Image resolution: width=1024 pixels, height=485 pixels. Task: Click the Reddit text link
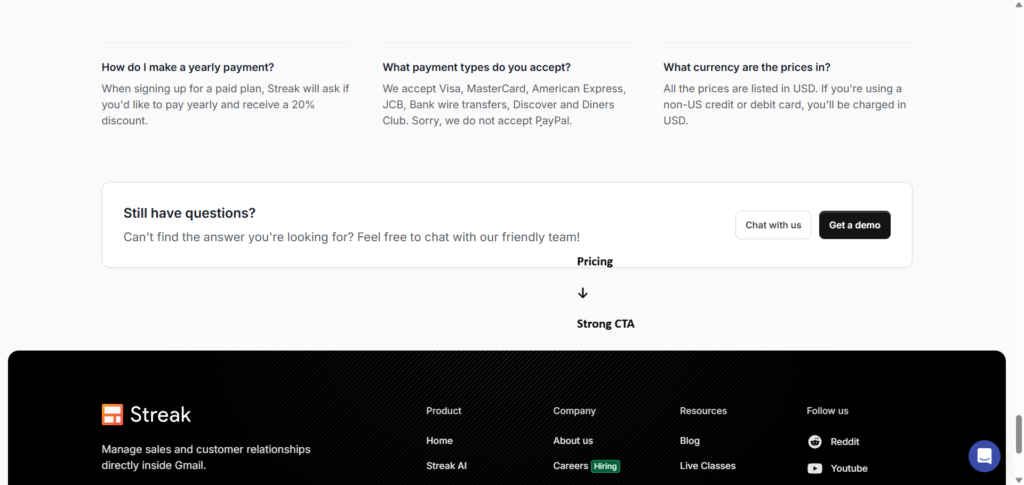845,442
